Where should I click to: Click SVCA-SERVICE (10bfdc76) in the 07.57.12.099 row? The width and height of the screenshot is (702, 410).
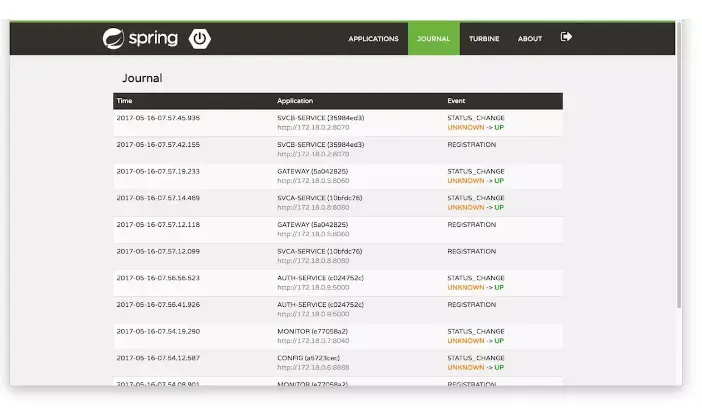(320, 251)
